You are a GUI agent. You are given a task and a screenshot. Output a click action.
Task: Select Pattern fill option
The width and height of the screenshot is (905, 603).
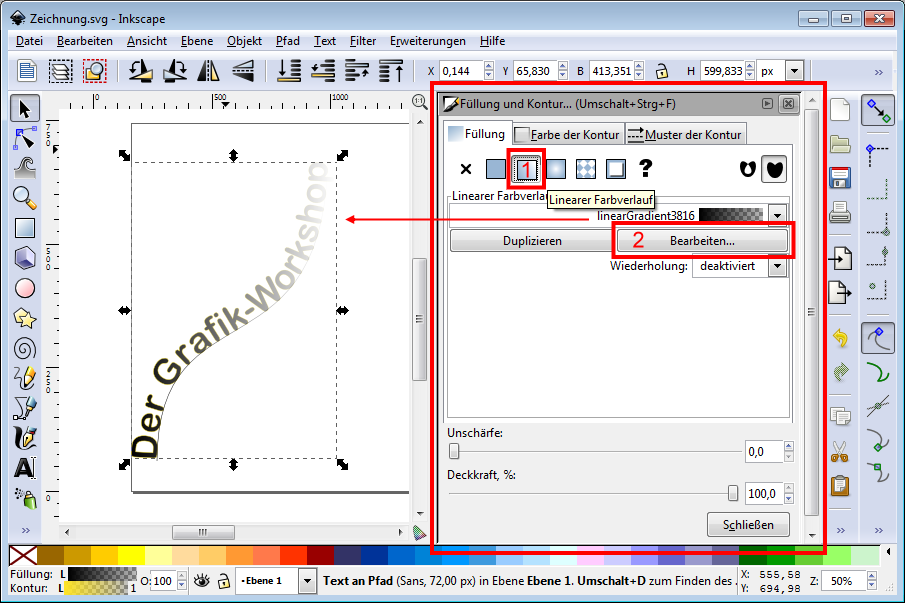[586, 169]
